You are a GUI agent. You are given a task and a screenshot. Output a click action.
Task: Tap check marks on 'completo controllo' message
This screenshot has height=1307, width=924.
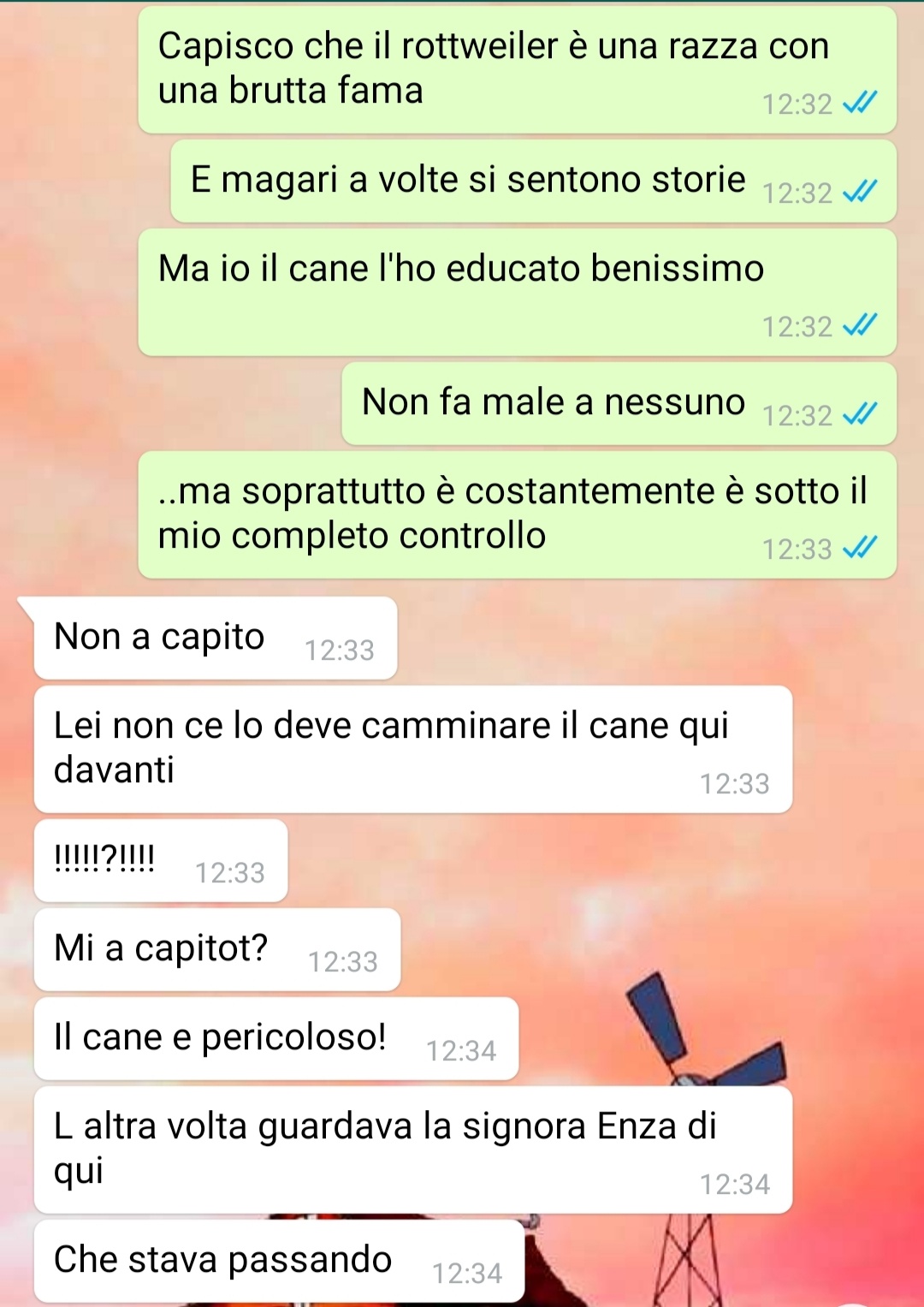[x=860, y=548]
